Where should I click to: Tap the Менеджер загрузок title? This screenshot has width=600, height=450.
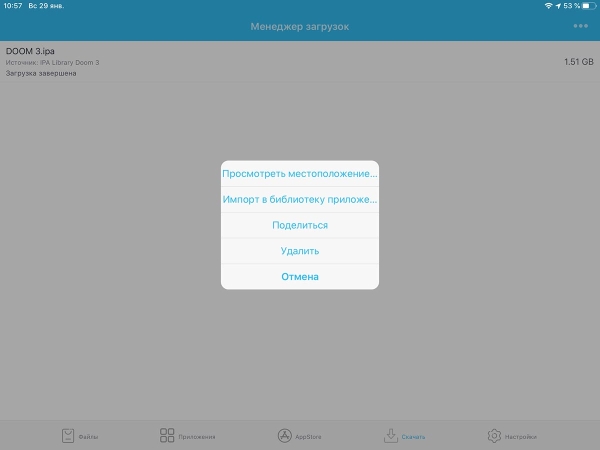(300, 26)
